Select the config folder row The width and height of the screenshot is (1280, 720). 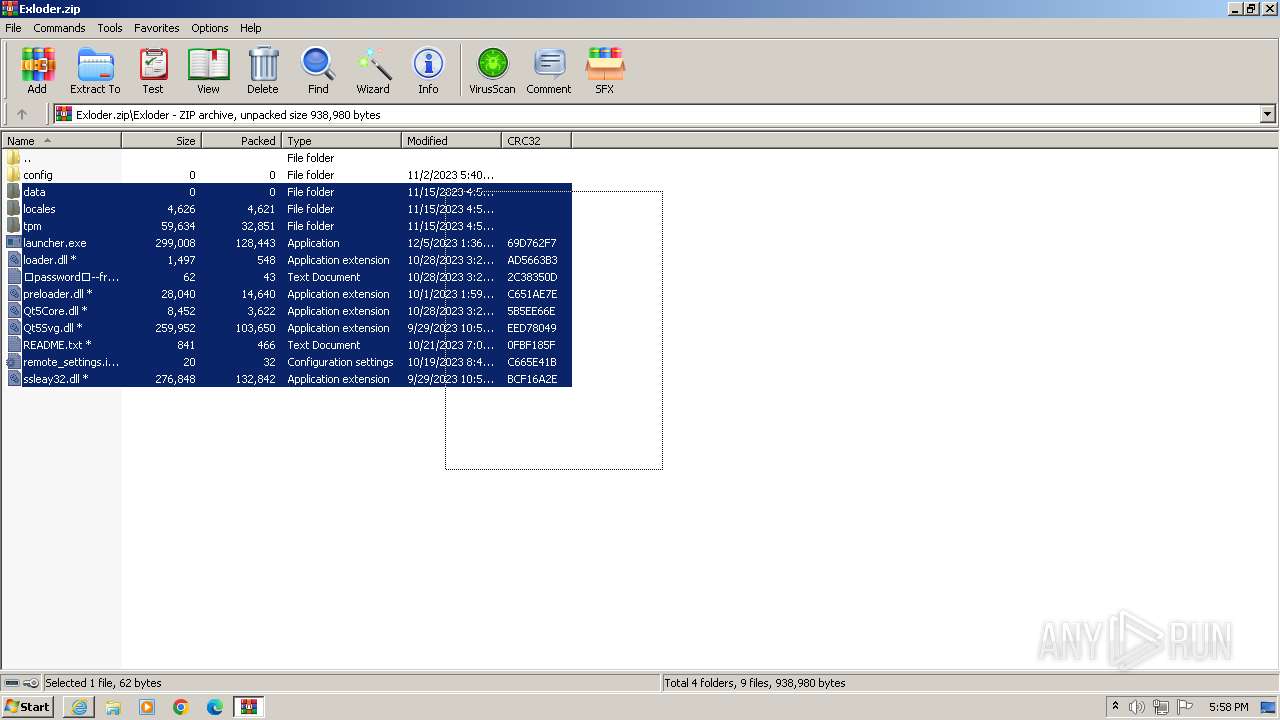286,175
